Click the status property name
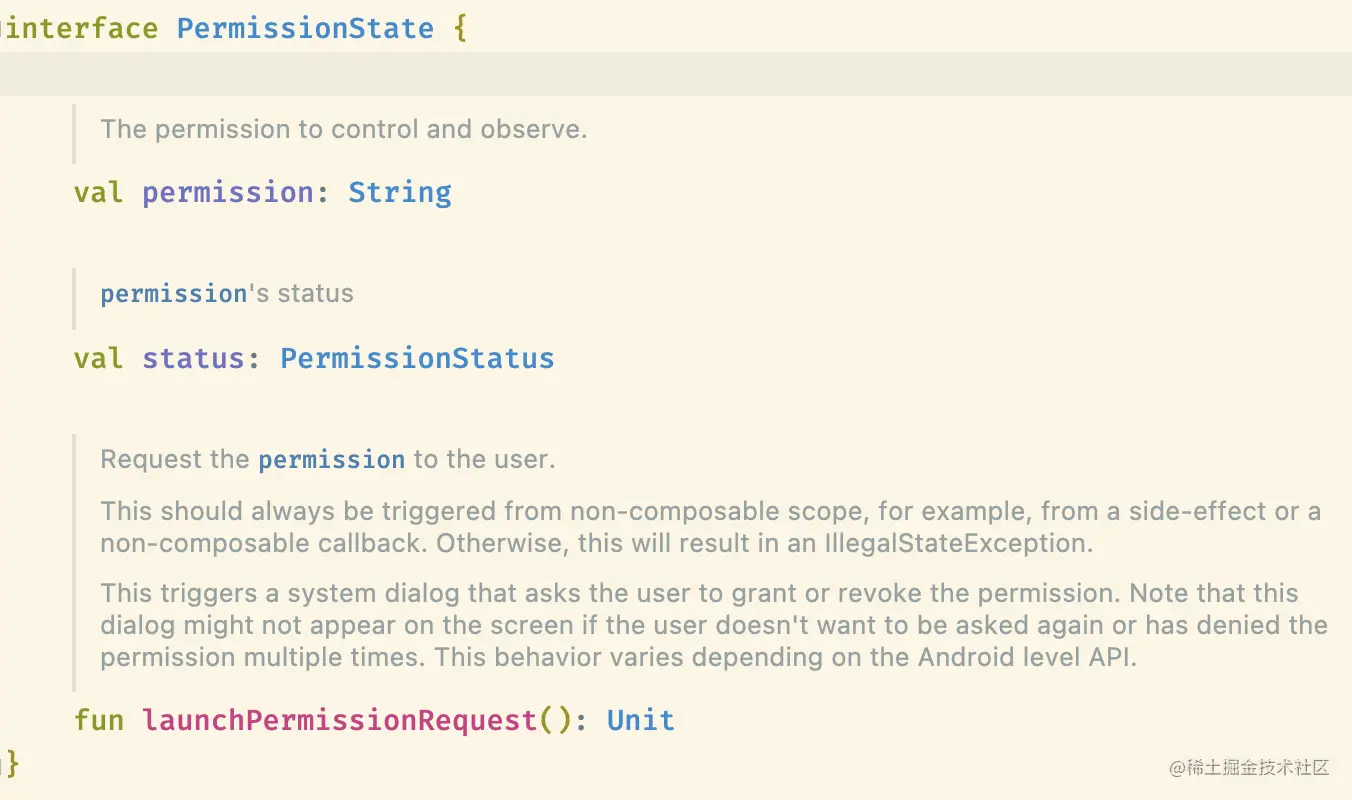 point(193,358)
